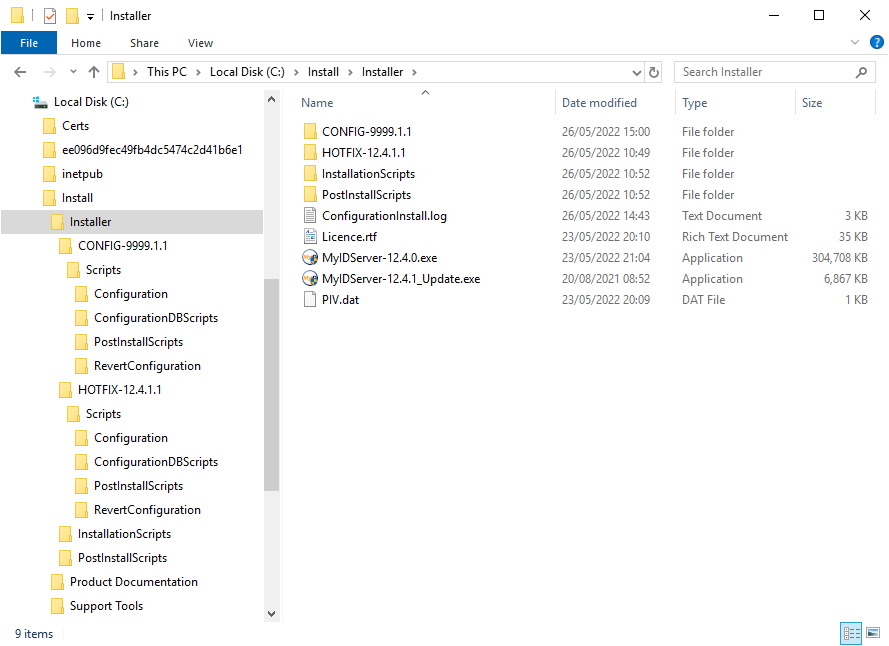Open the File menu

pos(29,43)
